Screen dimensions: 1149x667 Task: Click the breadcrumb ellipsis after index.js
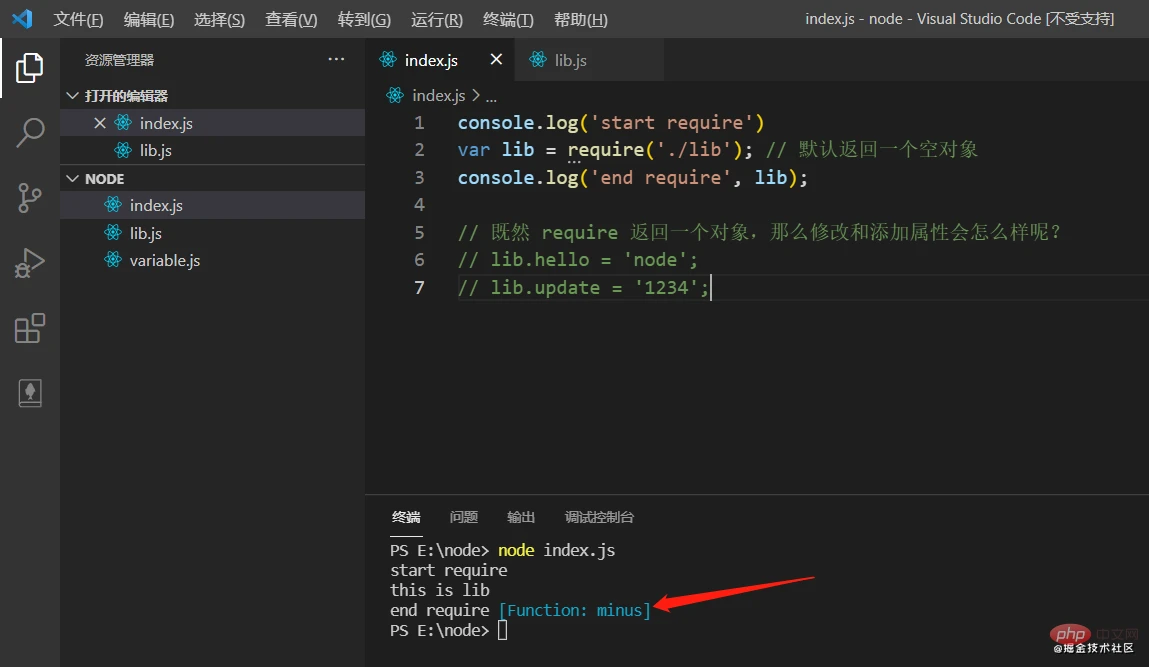(491, 96)
